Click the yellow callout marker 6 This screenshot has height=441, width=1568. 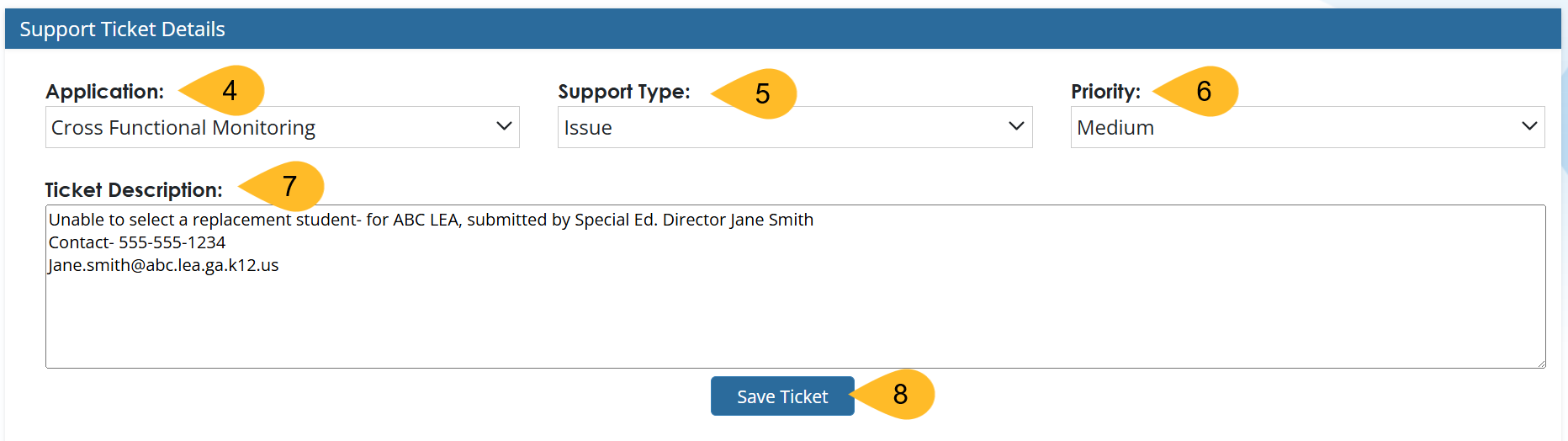coord(1202,91)
